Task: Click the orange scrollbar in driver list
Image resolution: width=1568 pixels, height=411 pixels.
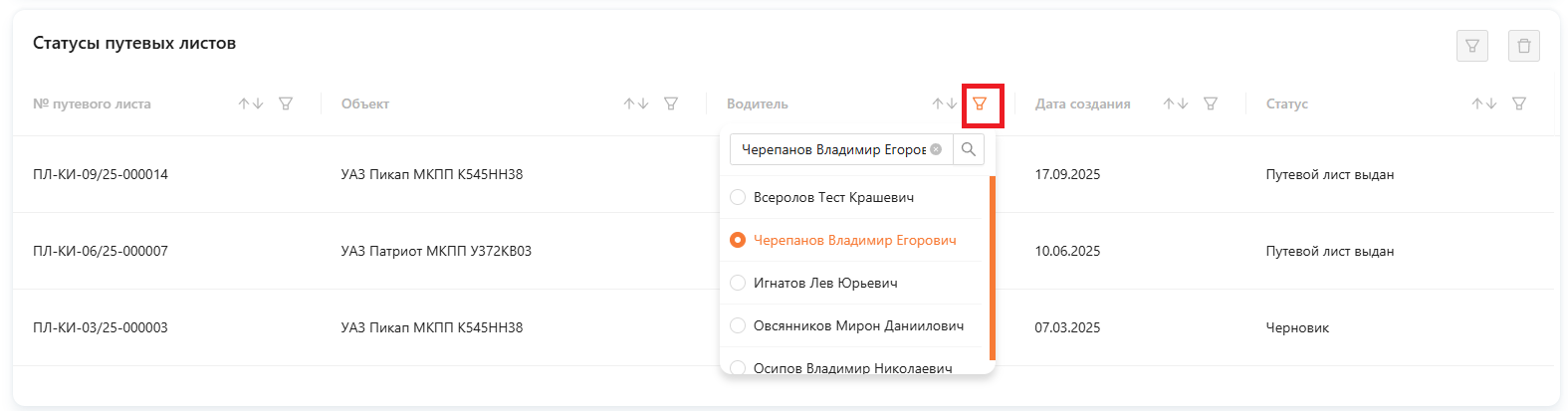Action: coord(992,267)
